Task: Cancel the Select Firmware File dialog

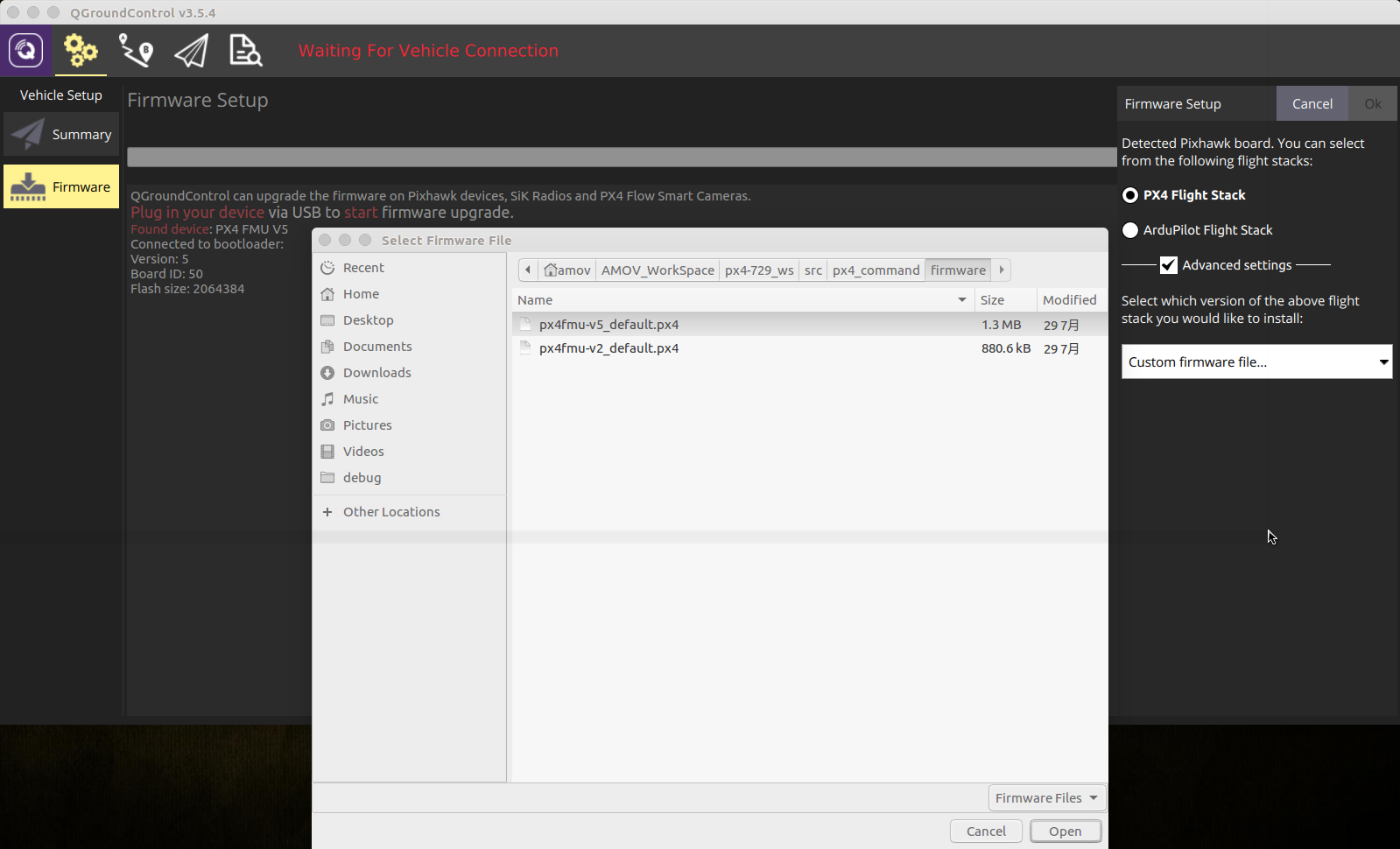Action: tap(986, 831)
